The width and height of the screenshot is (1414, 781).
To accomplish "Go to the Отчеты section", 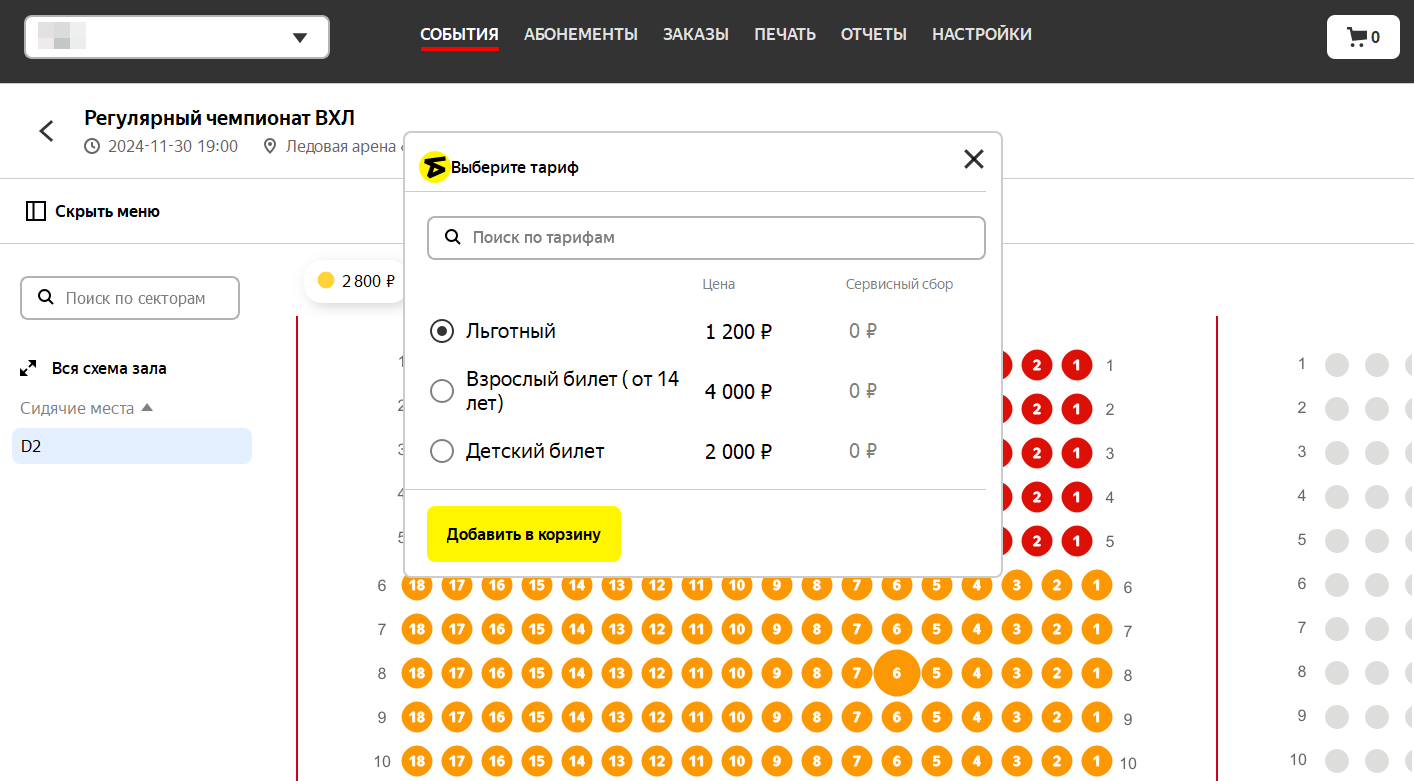I will (873, 34).
